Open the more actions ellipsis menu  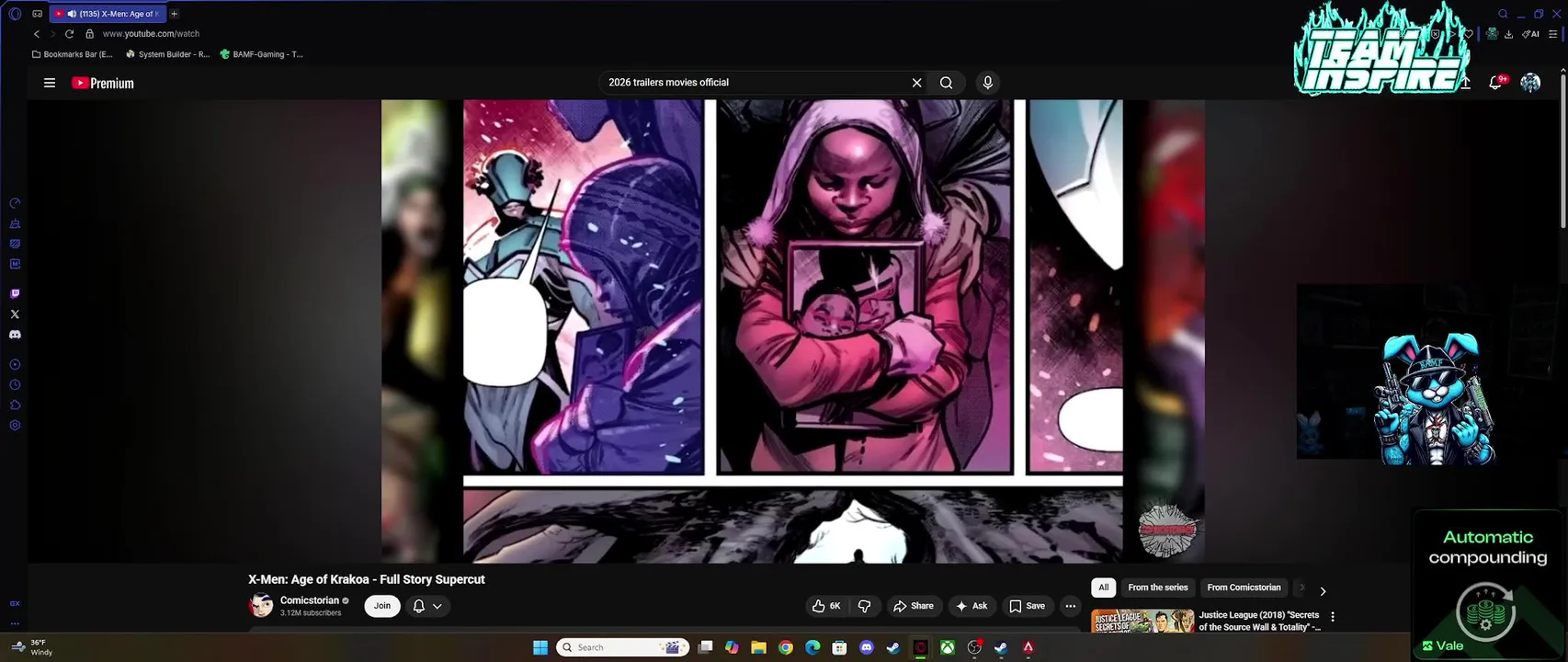pos(1070,606)
